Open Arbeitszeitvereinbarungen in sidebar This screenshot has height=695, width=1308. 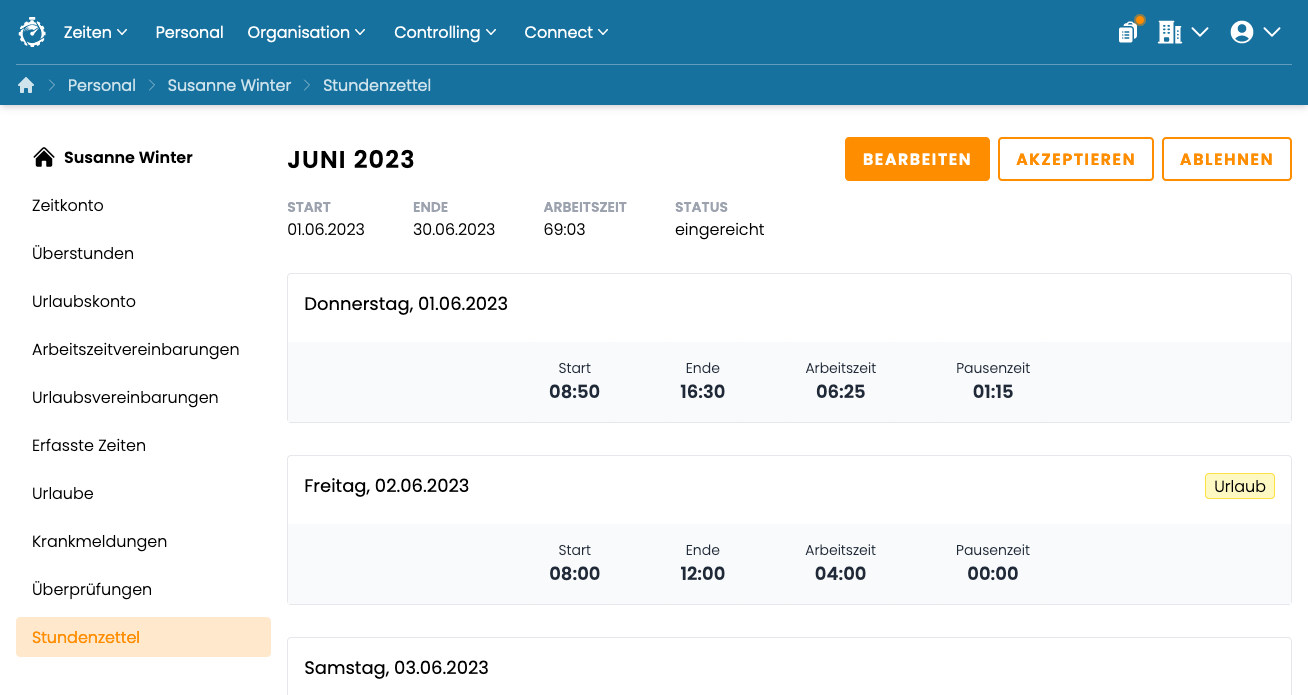point(143,349)
